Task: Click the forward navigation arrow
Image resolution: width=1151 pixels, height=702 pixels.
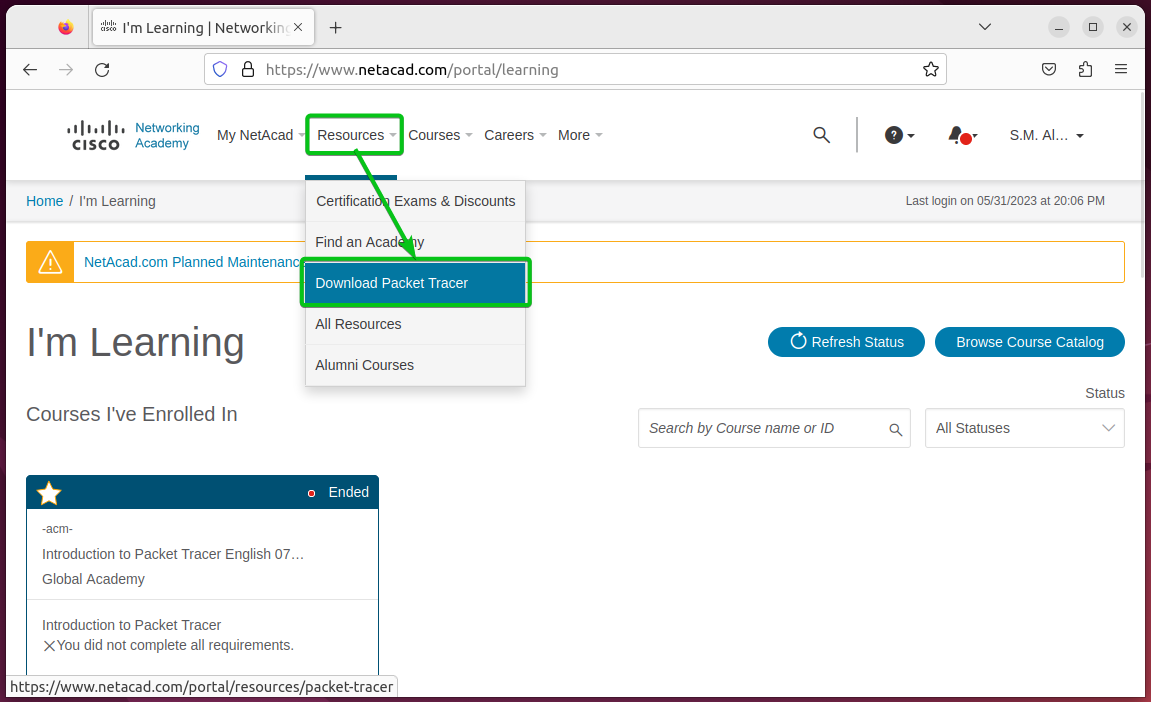Action: point(66,70)
